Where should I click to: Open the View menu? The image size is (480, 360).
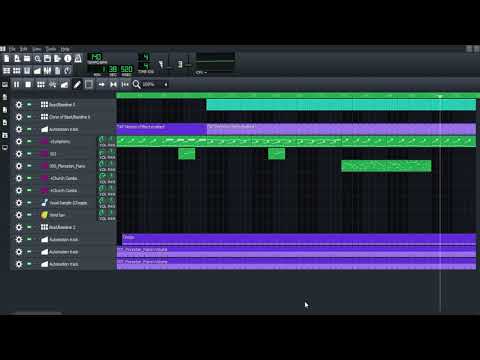click(36, 49)
